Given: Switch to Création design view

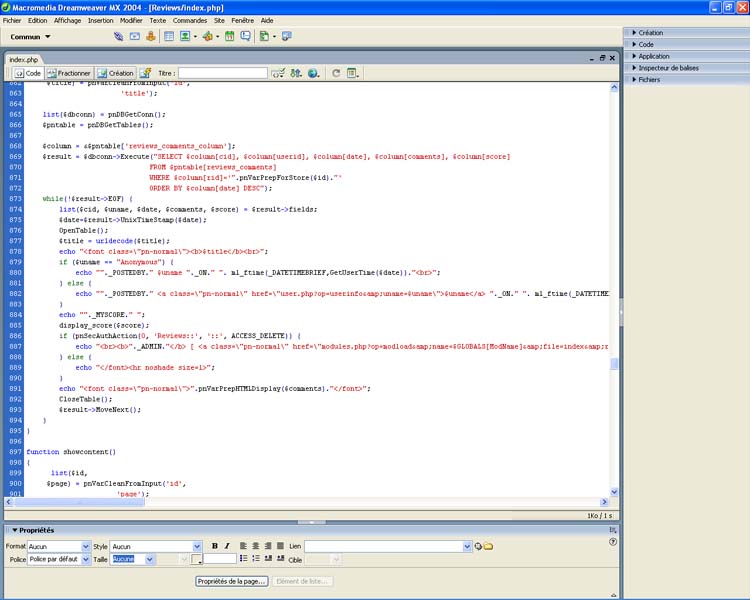Looking at the screenshot, I should [x=116, y=73].
